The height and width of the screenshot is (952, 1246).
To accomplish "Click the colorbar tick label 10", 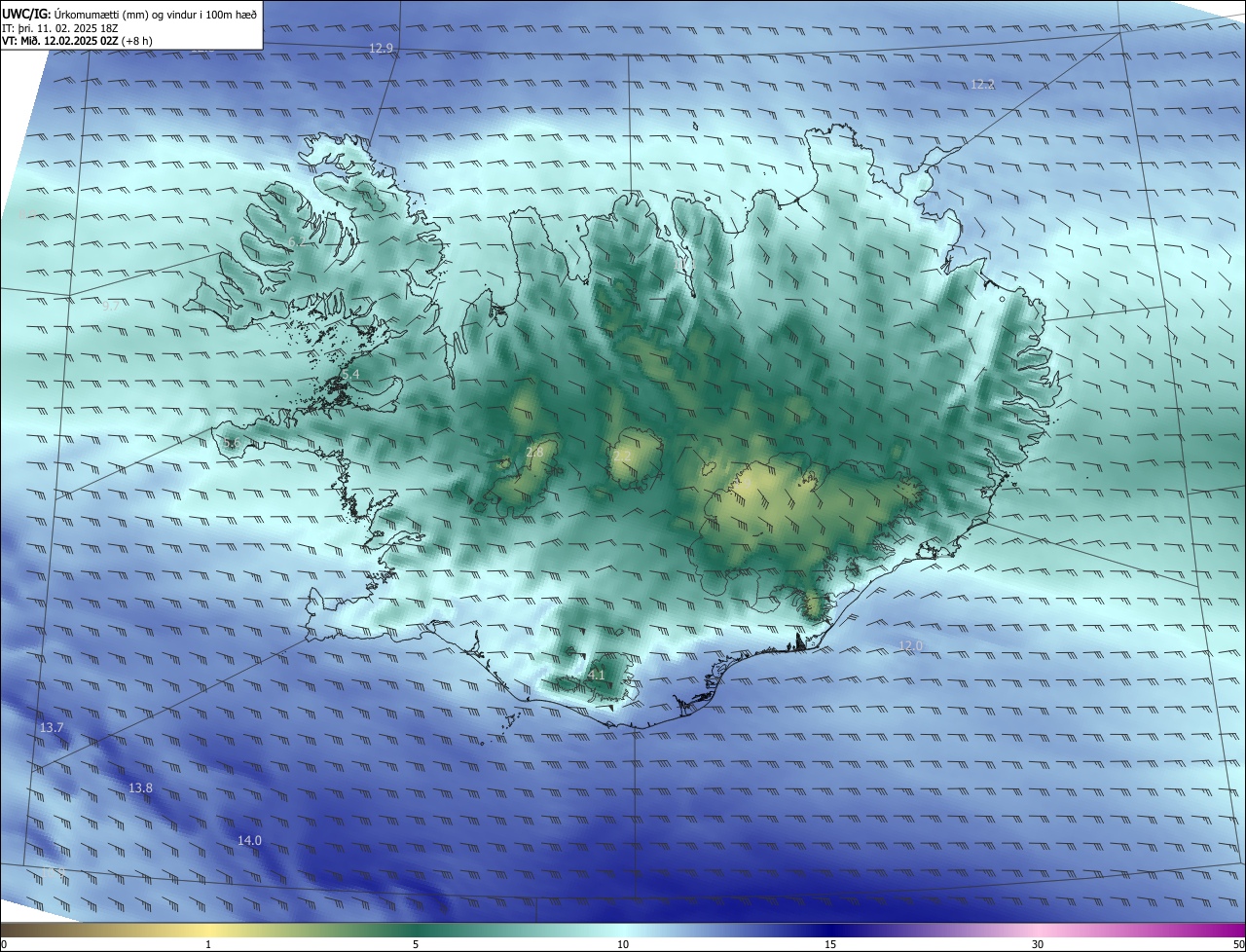I will click(x=623, y=945).
